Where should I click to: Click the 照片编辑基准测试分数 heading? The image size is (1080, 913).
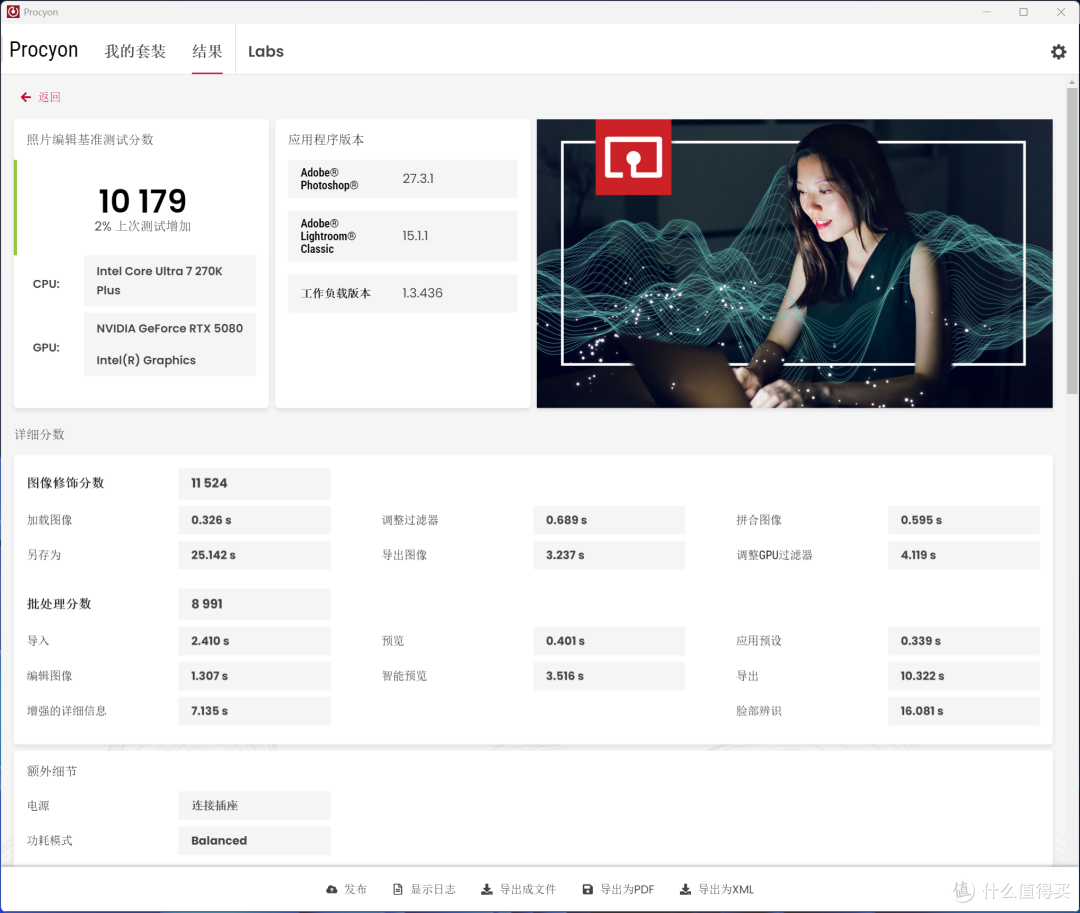click(90, 140)
